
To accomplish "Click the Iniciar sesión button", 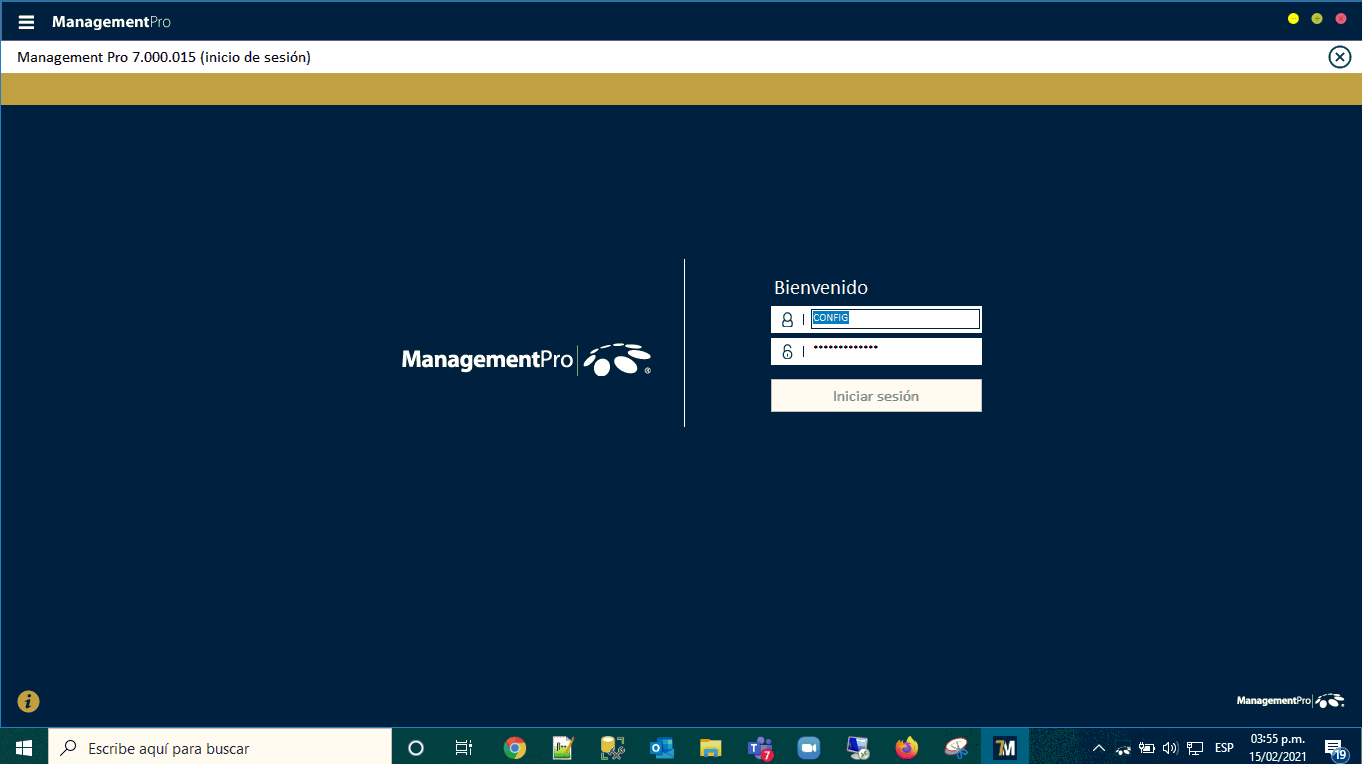I will tap(876, 396).
